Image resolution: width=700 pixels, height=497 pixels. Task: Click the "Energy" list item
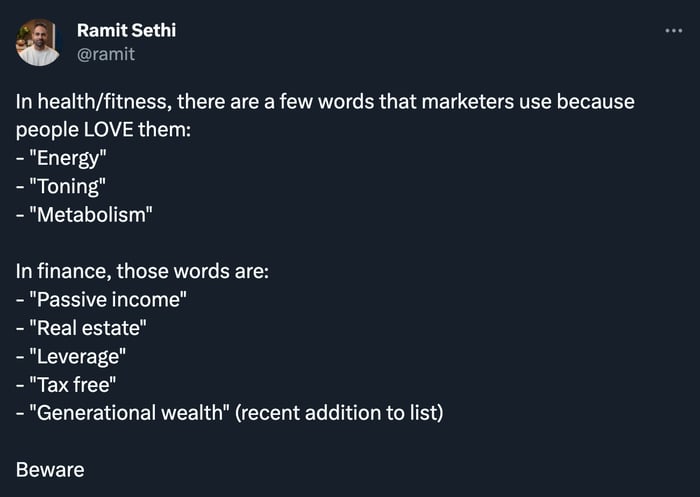coord(61,158)
